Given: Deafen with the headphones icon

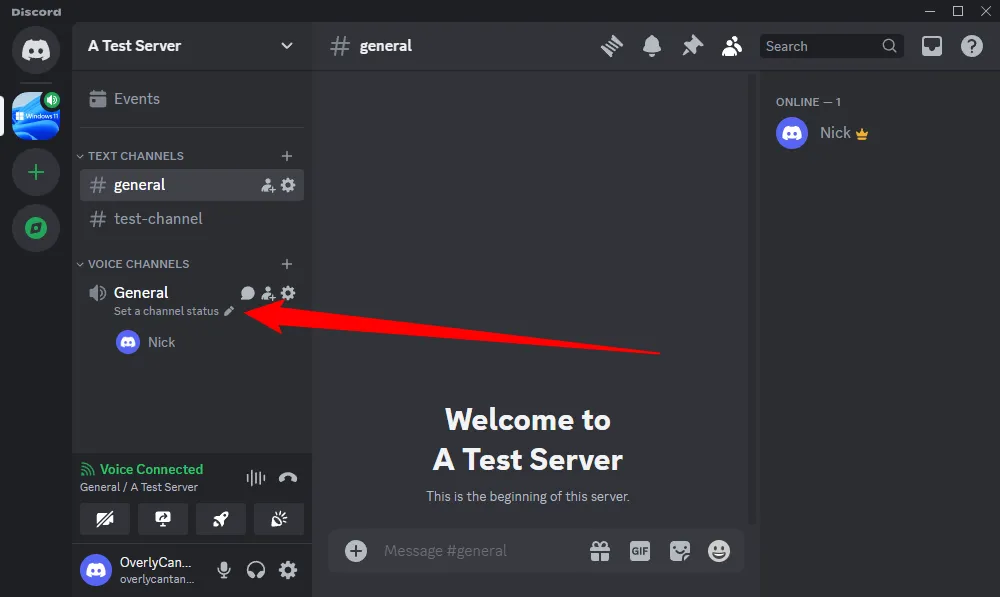Looking at the screenshot, I should (x=256, y=570).
